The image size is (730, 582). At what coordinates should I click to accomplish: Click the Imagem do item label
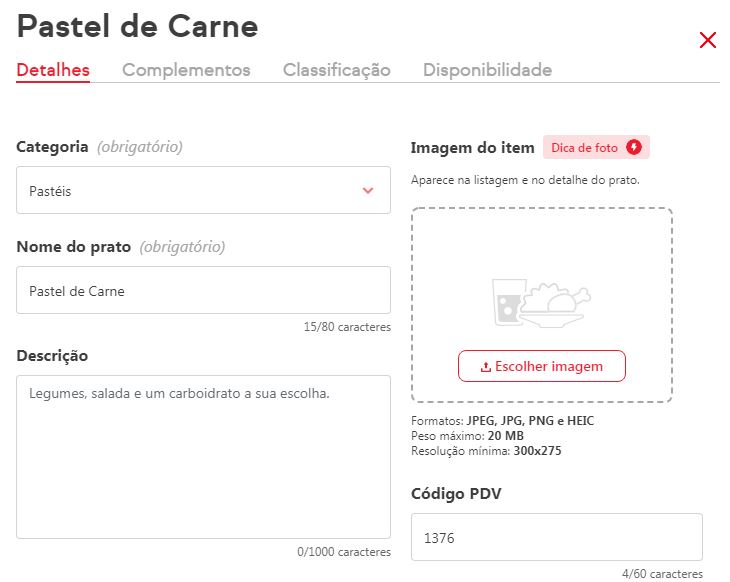472,148
